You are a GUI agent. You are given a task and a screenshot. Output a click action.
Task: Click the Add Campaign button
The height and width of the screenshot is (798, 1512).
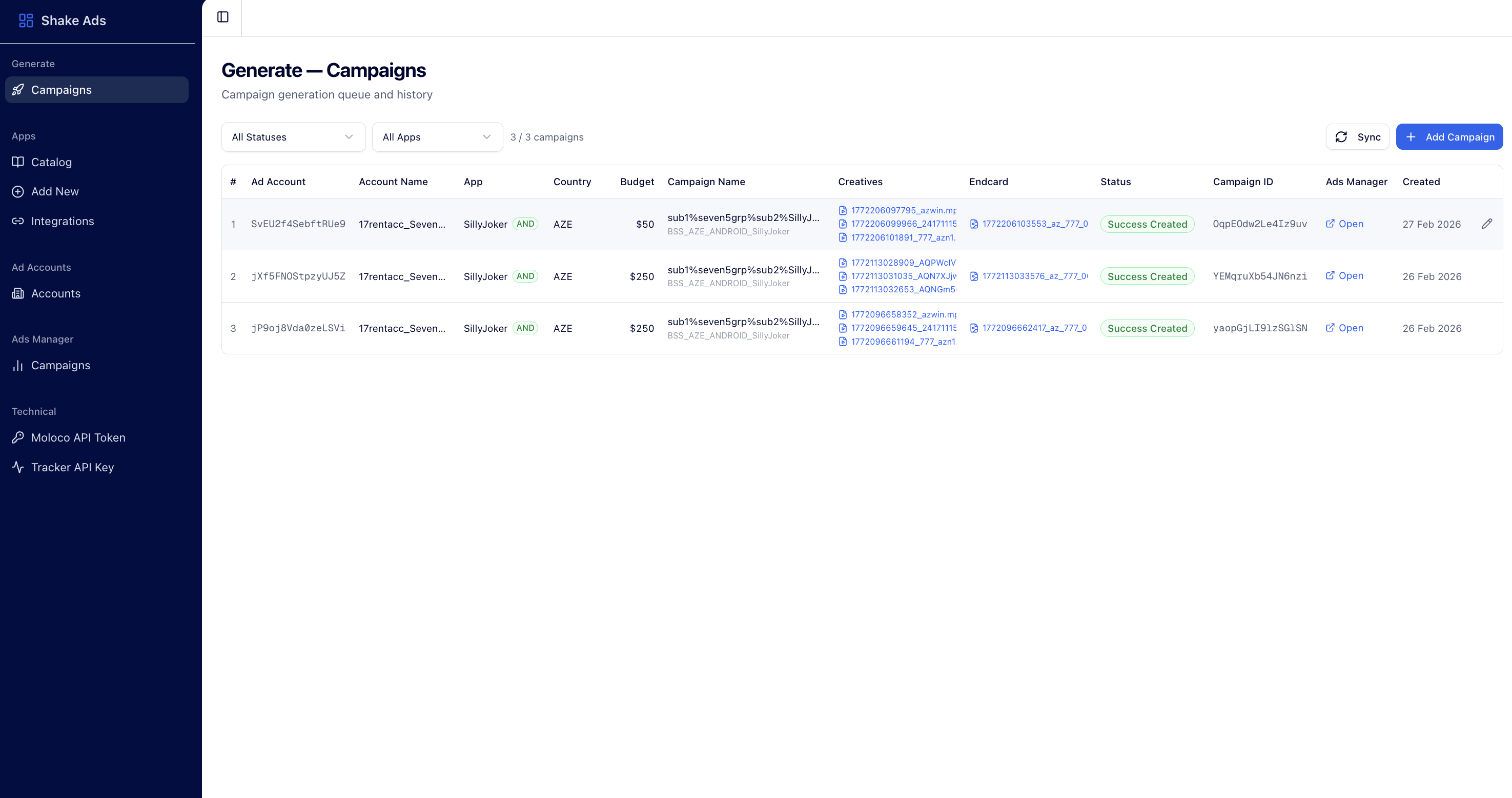(x=1448, y=137)
